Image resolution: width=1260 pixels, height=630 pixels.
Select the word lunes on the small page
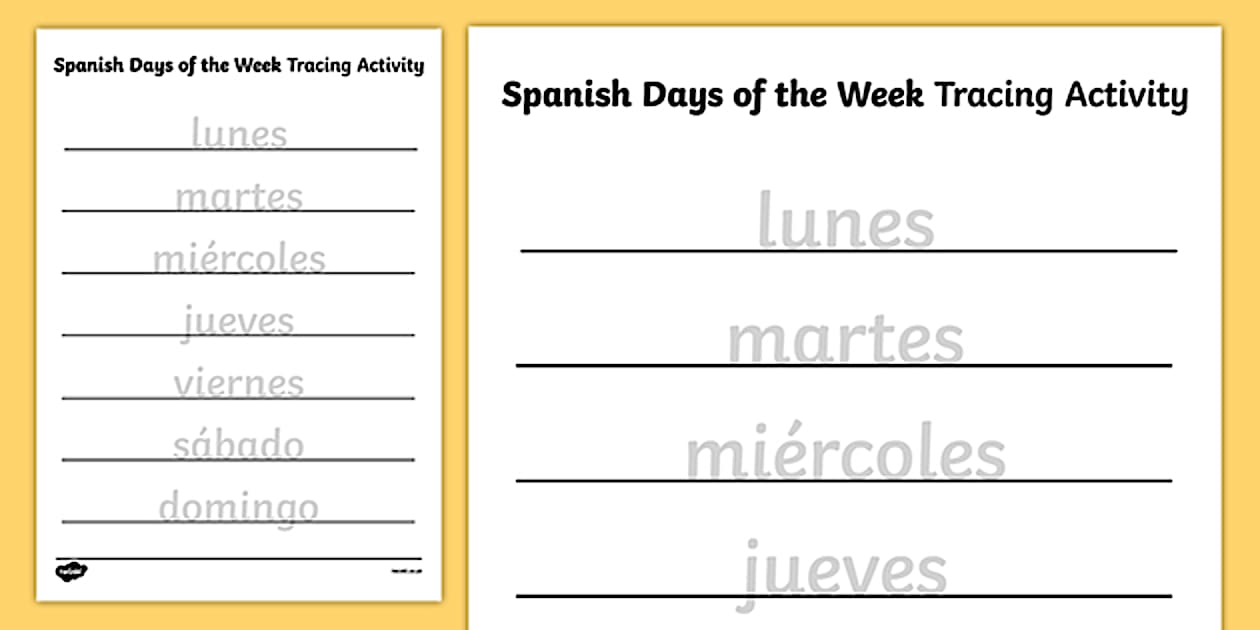[239, 134]
